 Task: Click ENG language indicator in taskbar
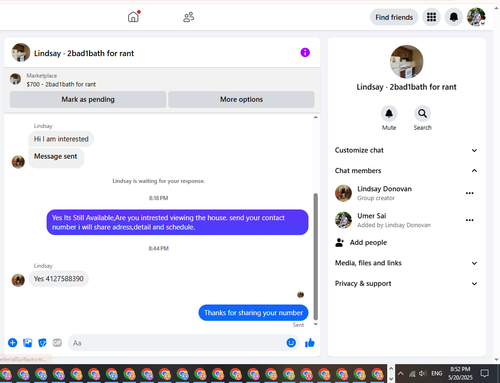click(437, 374)
